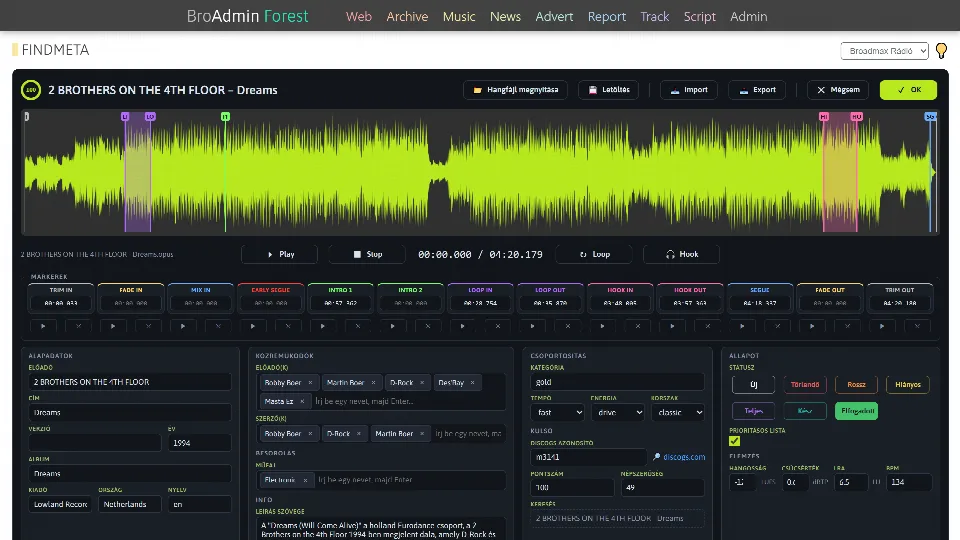Set status to Törlendő

click(x=804, y=384)
